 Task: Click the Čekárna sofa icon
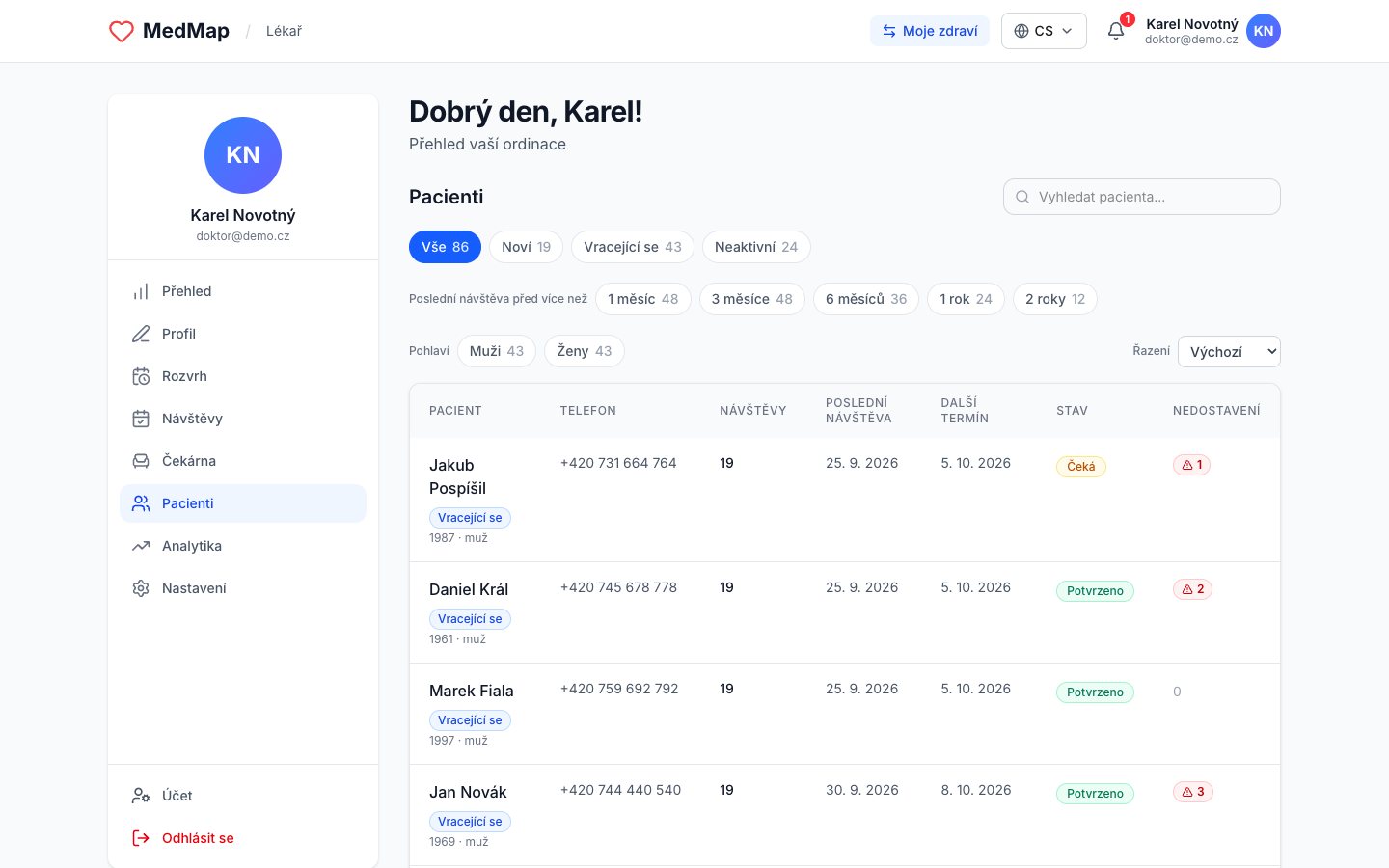click(141, 461)
